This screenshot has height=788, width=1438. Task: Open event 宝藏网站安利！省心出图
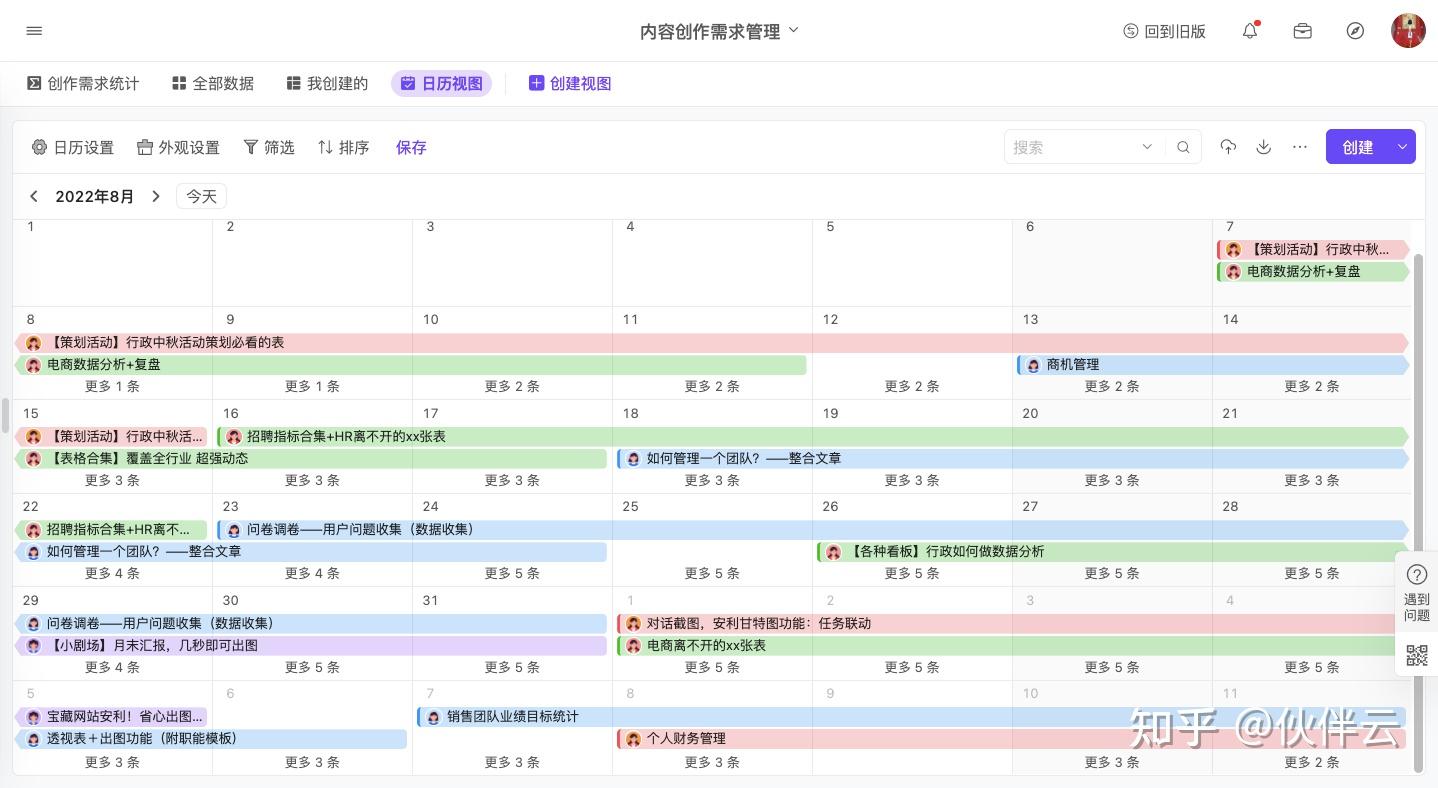[112, 717]
